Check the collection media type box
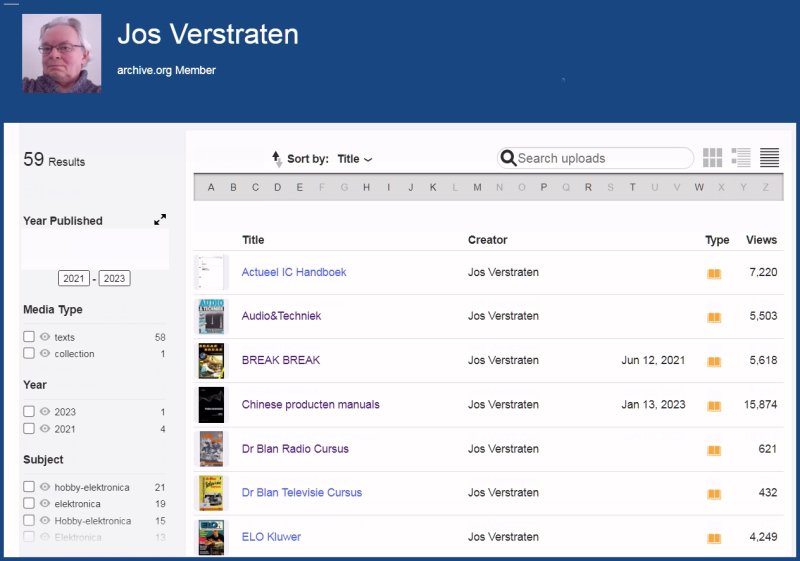Image resolution: width=800 pixels, height=561 pixels. pos(29,353)
